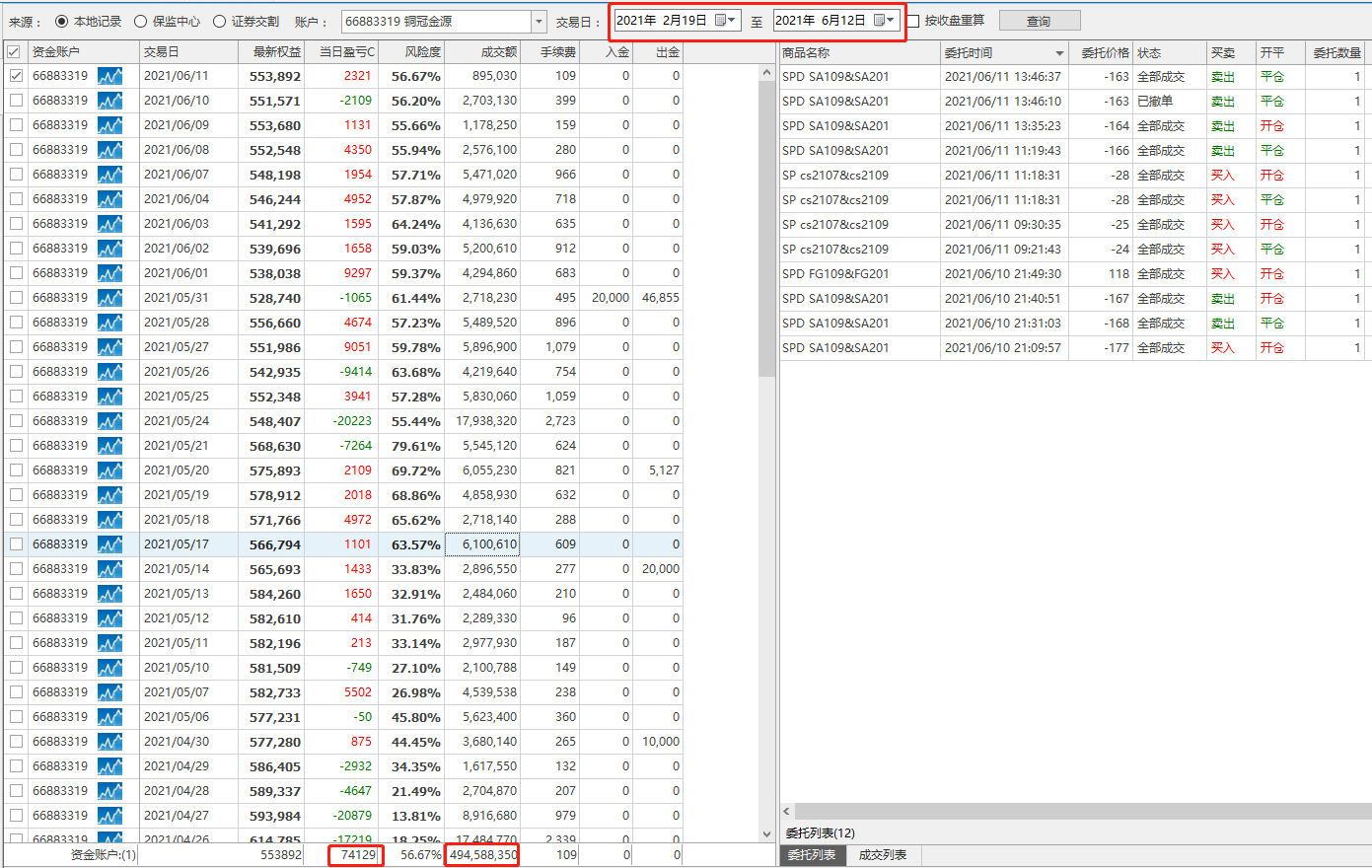Open chart icon for 2021/06/11 row

pyautogui.click(x=109, y=76)
